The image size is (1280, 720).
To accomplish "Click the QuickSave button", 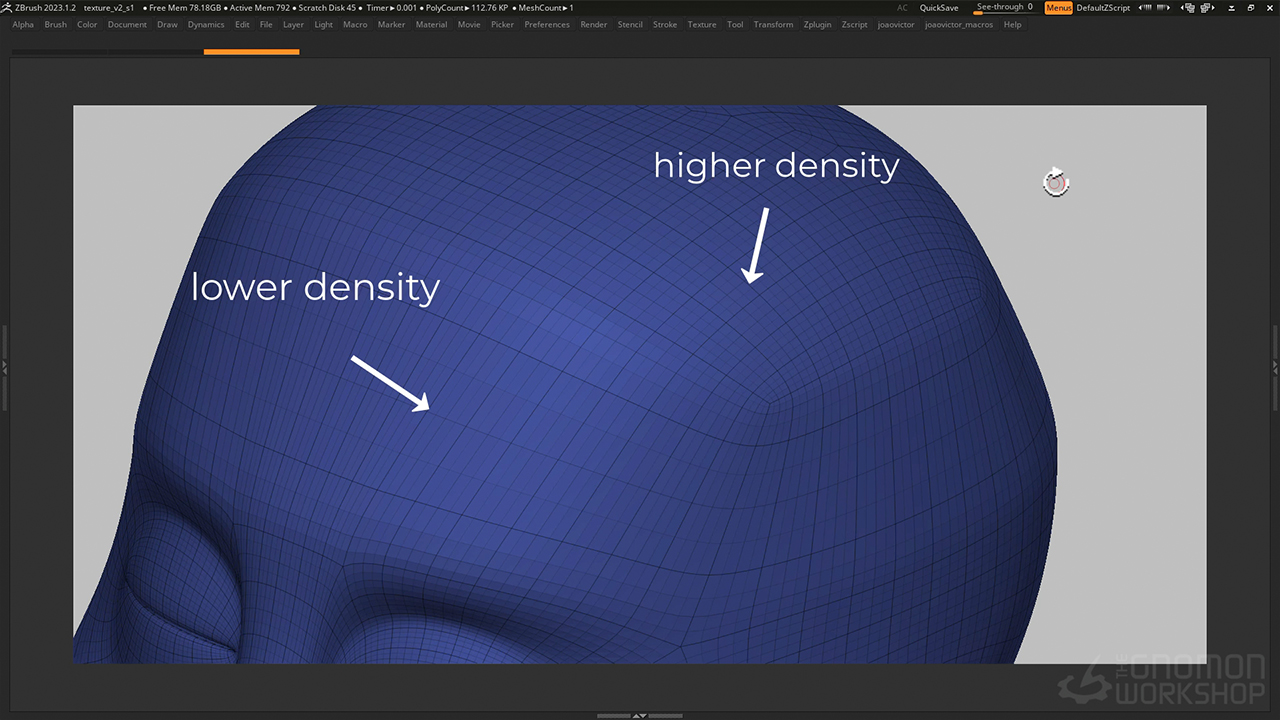I will (x=938, y=8).
